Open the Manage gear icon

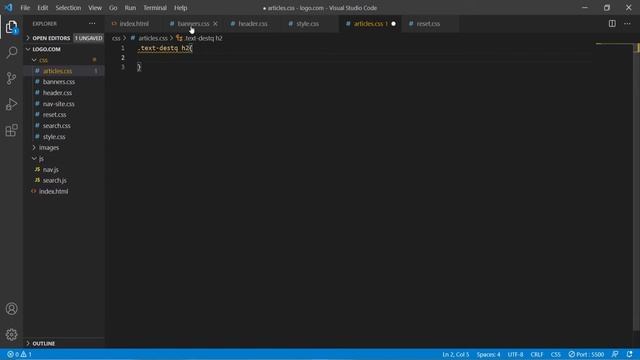(11, 335)
